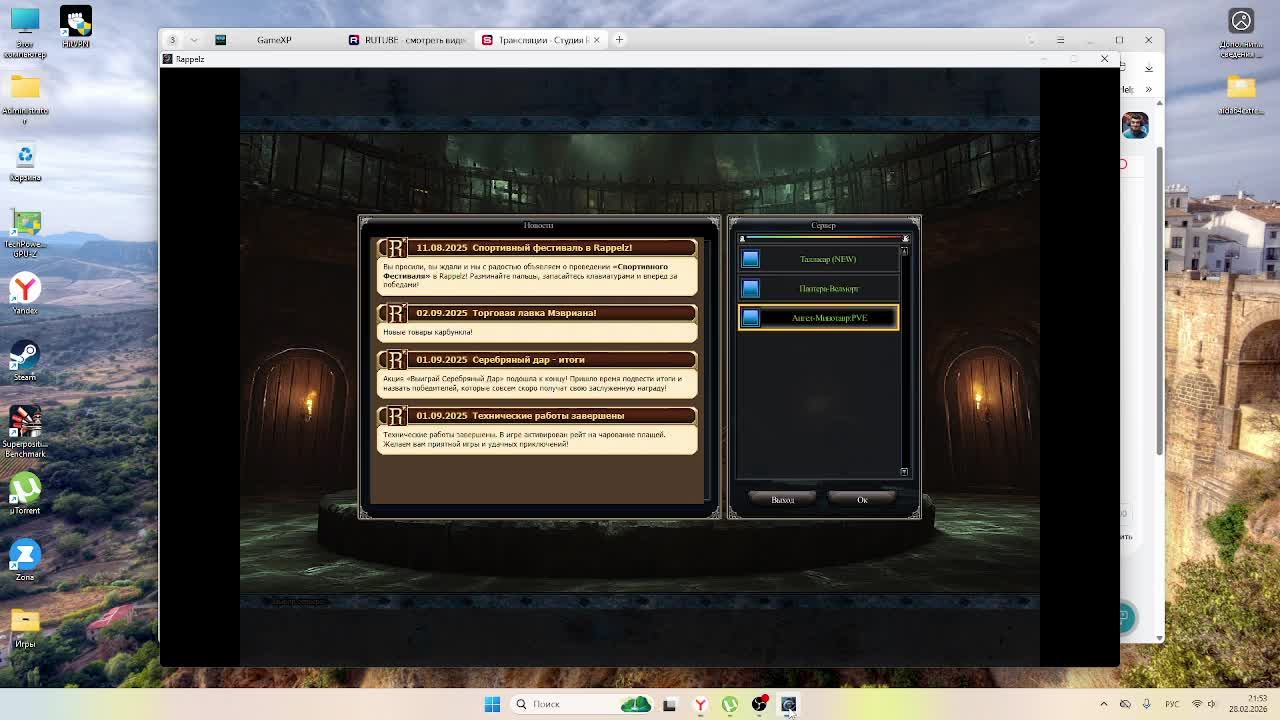
Task: Open the Administrator folder on desktop
Action: (x=25, y=98)
